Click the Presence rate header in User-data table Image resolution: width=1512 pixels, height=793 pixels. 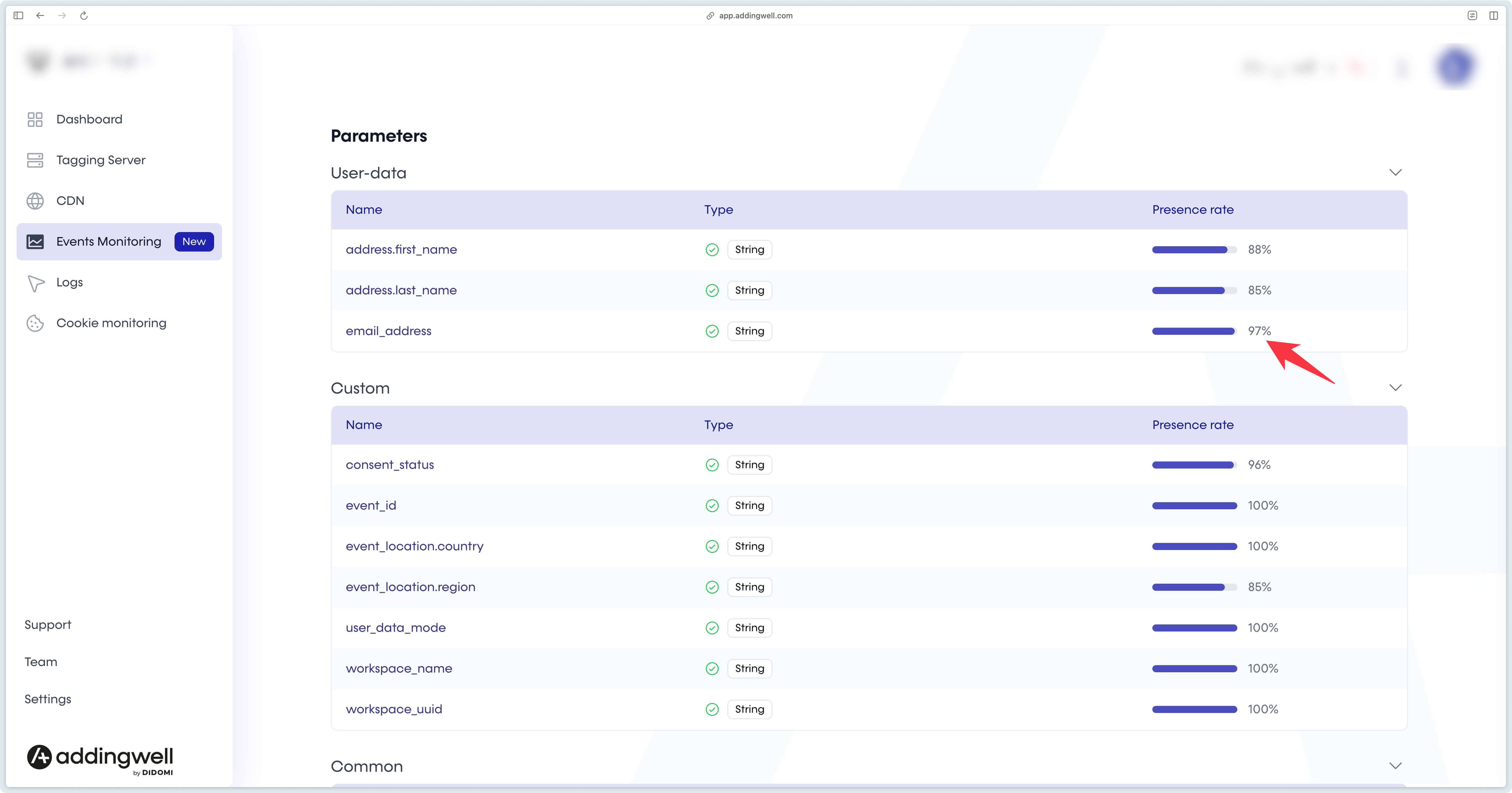1193,210
